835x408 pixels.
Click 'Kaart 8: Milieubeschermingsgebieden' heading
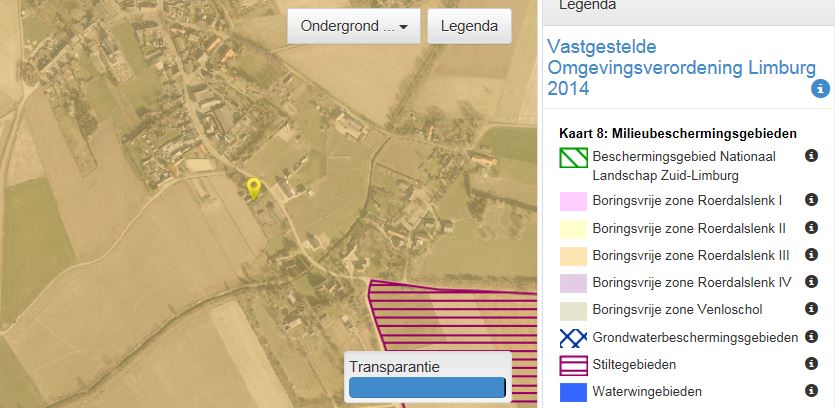[x=678, y=133]
